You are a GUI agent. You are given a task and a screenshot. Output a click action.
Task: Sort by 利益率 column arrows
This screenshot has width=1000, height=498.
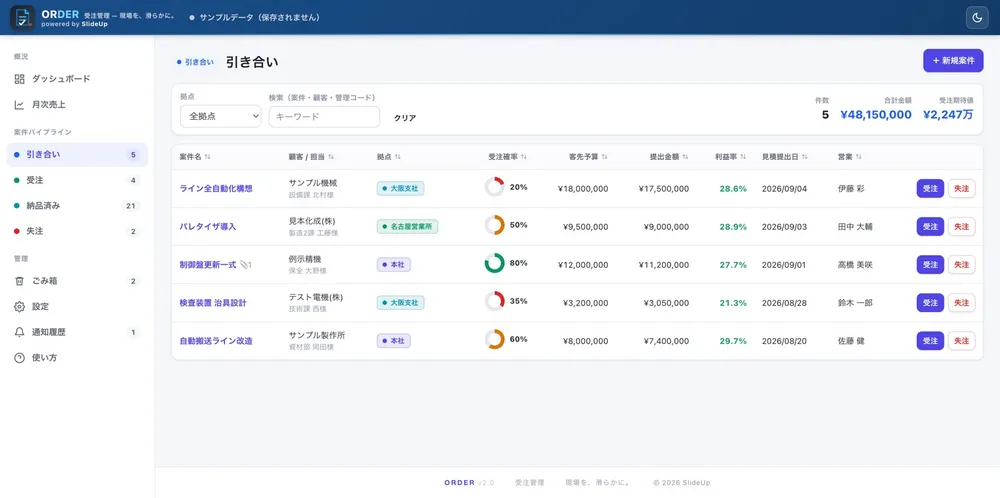point(743,157)
